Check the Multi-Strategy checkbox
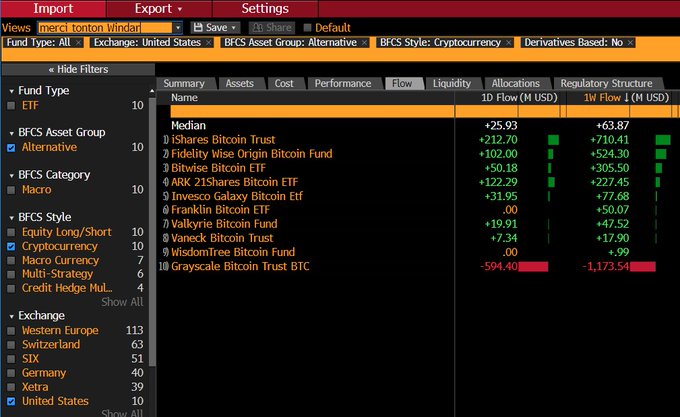The image size is (680, 417). [x=11, y=274]
